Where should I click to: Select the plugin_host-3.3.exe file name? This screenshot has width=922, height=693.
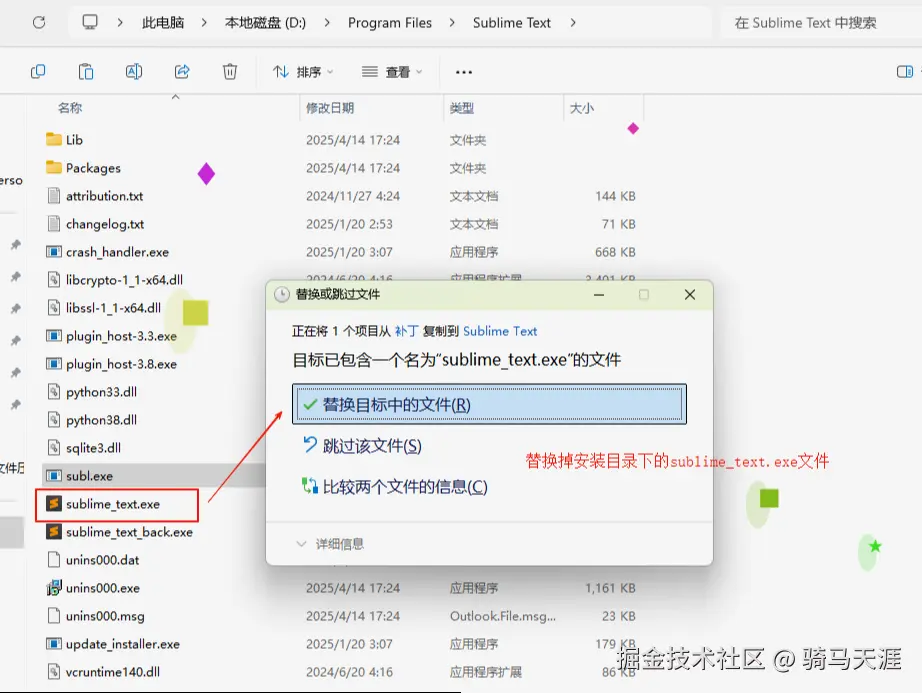point(121,336)
